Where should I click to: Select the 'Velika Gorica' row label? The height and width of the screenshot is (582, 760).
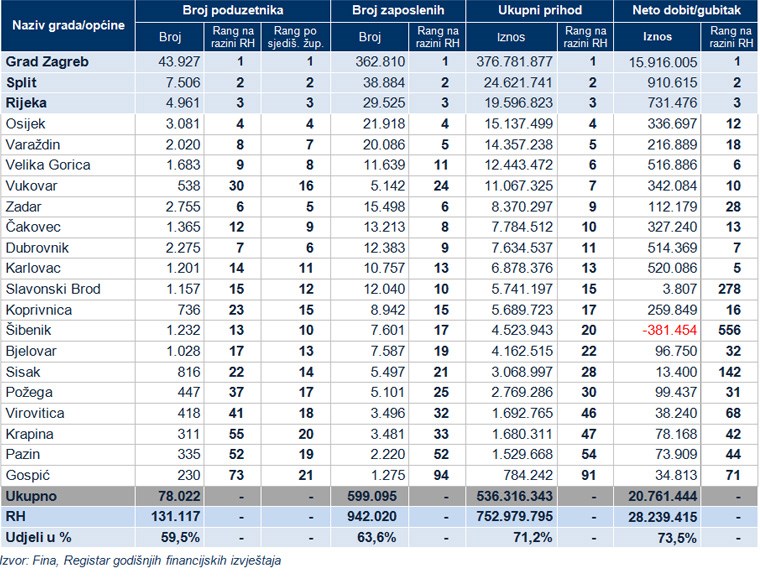[48, 165]
